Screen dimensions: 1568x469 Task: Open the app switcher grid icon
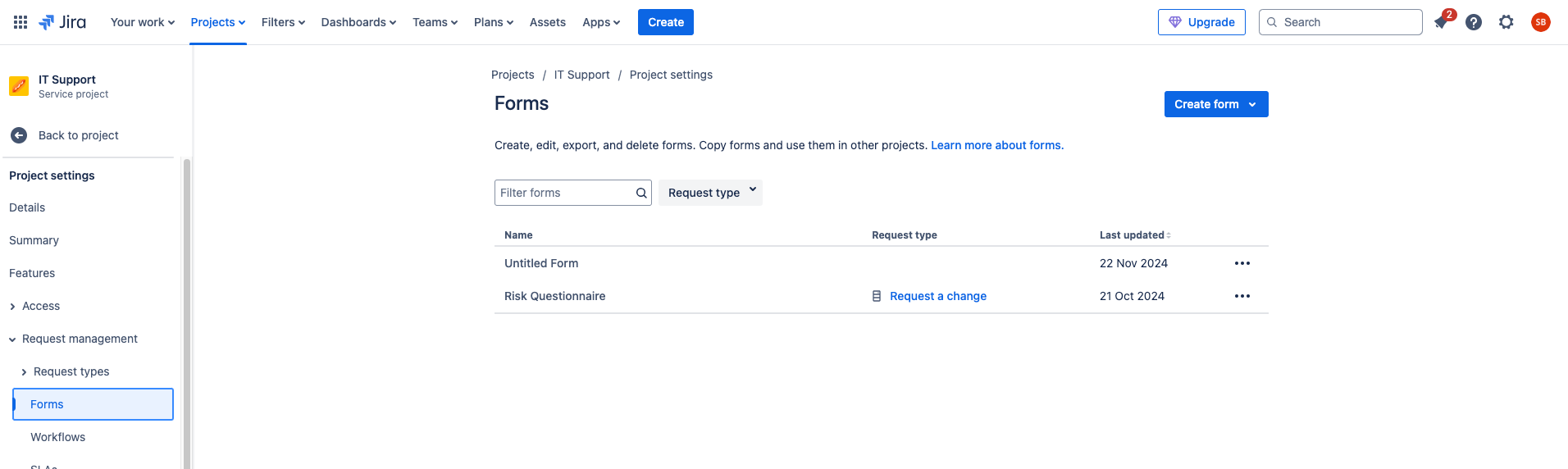click(x=21, y=22)
